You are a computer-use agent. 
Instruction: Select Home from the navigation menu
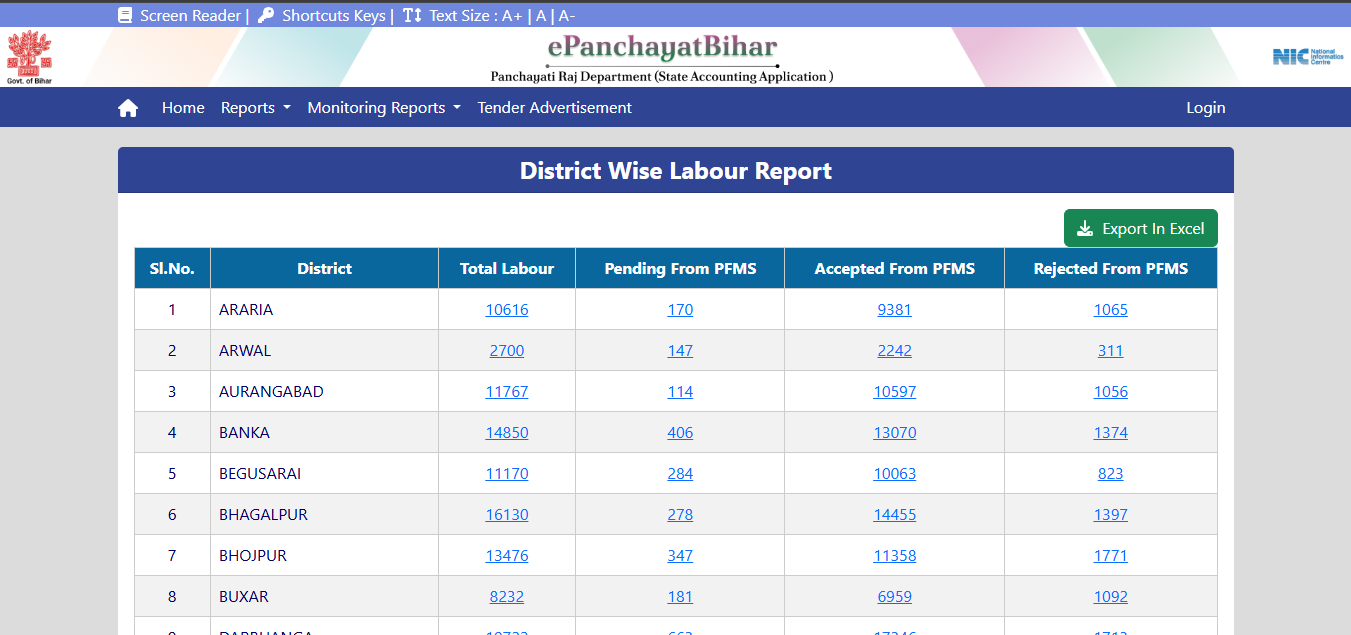click(183, 107)
